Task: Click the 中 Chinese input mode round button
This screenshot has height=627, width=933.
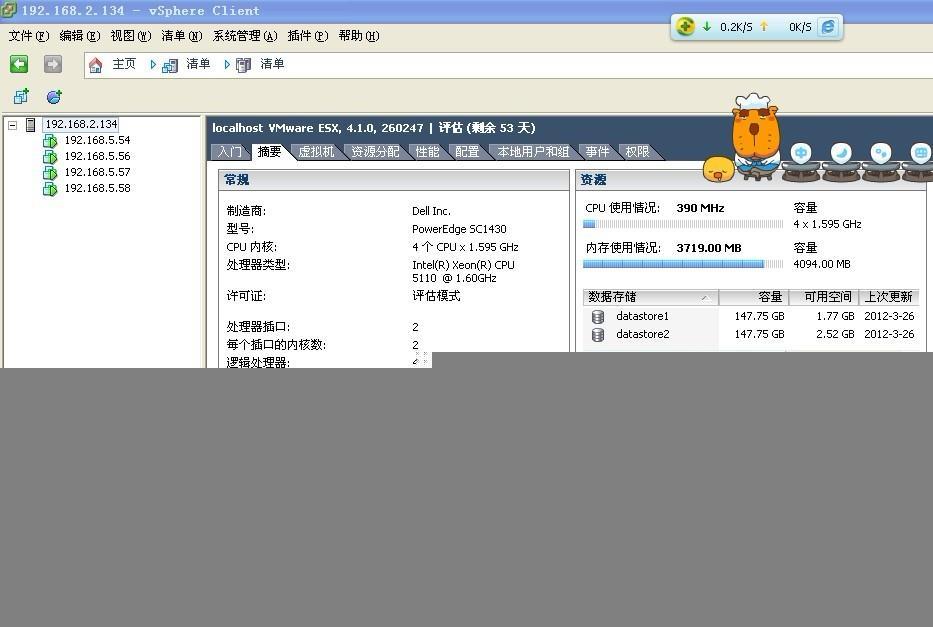Action: click(801, 153)
